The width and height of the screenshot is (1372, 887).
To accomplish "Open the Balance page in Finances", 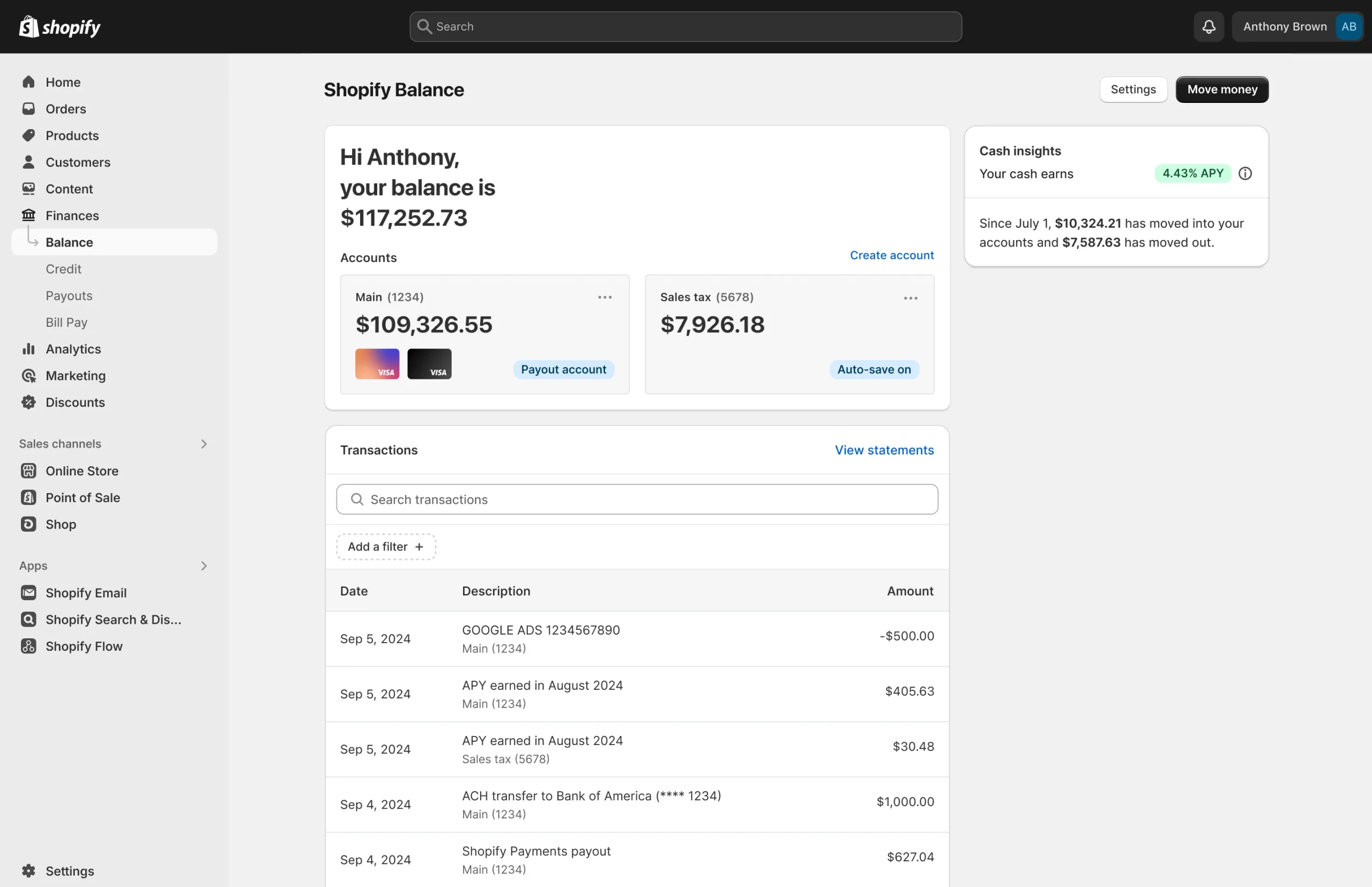I will coord(114,242).
